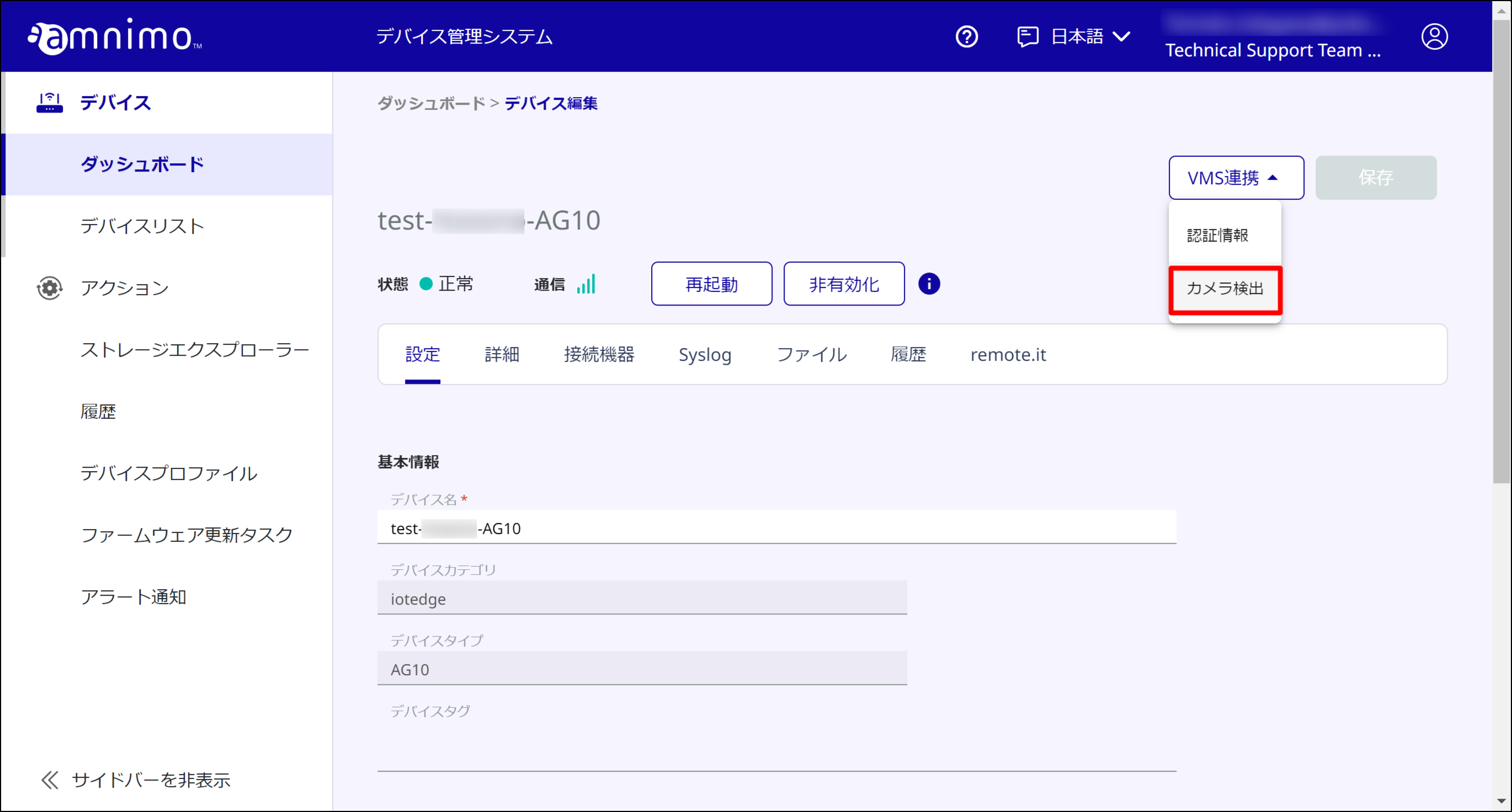Click the 基本情報 section heading
The height and width of the screenshot is (812, 1512).
[408, 462]
